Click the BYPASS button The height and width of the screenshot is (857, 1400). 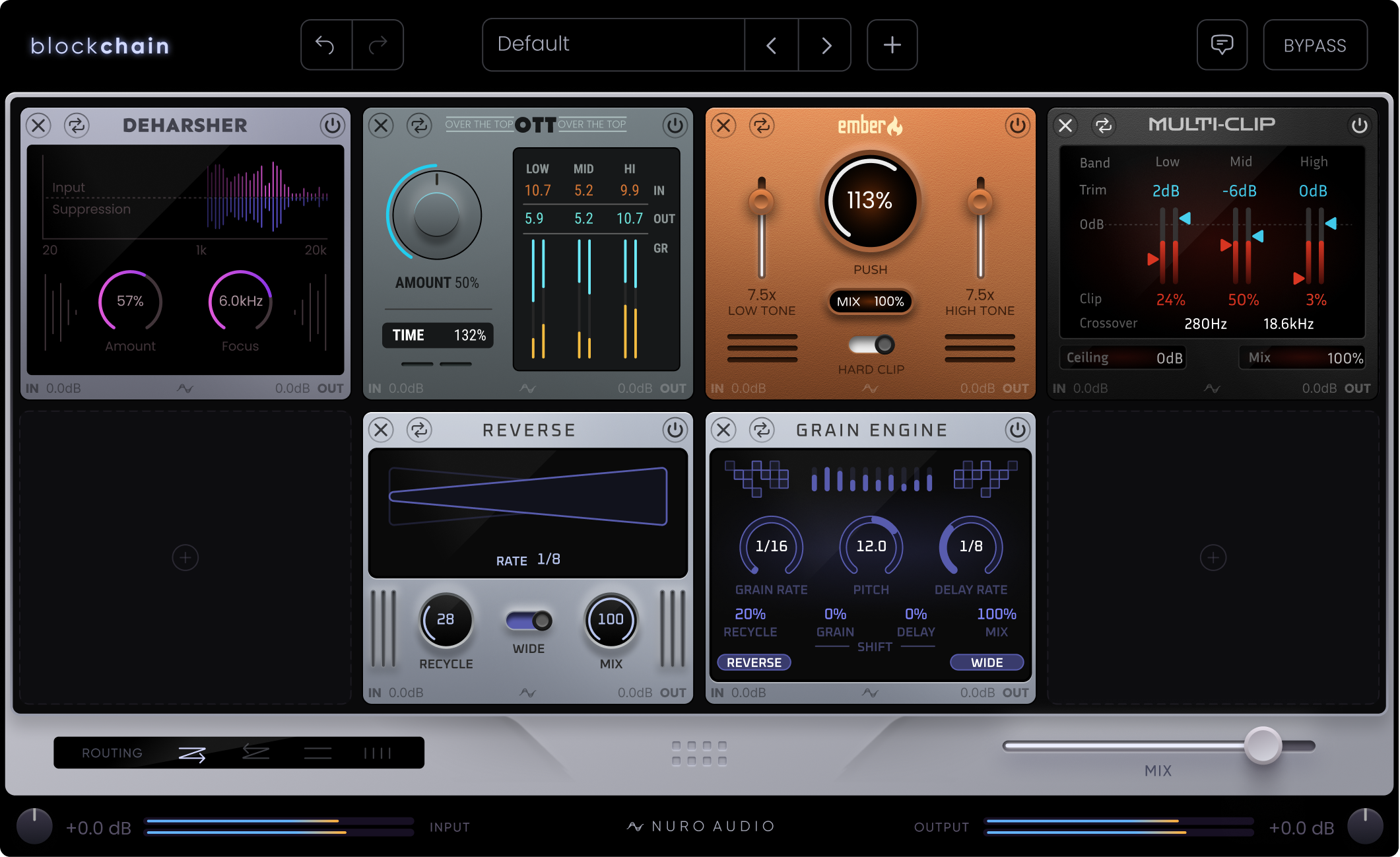point(1315,45)
